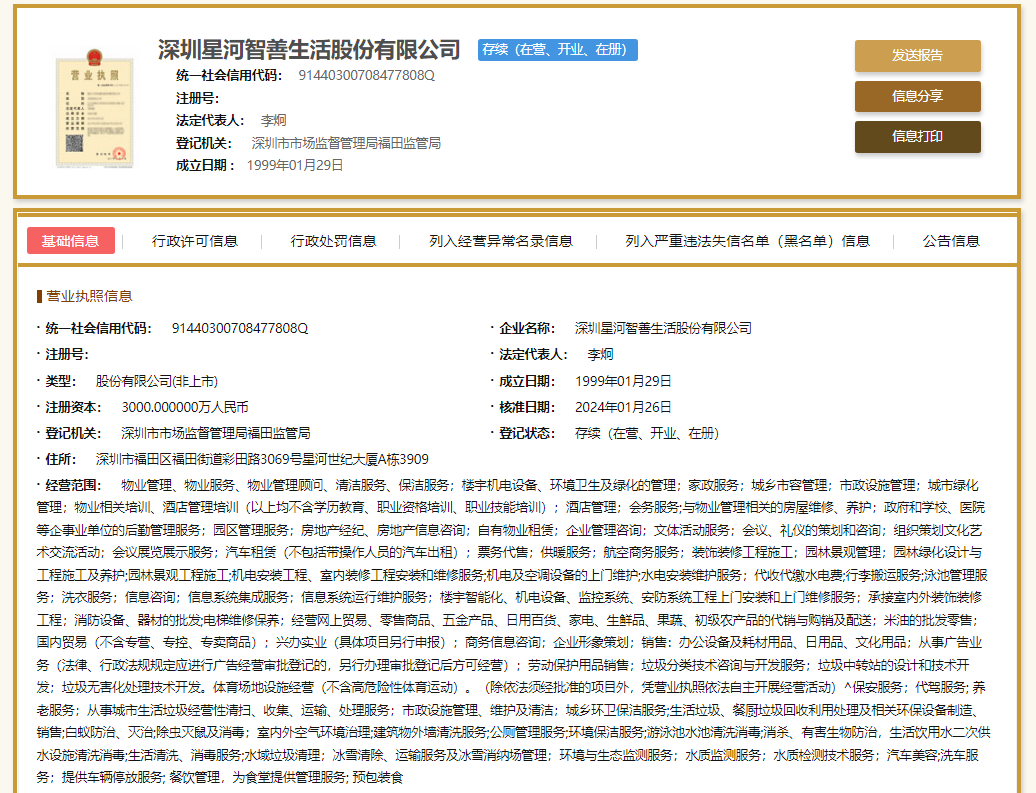Image resolution: width=1036 pixels, height=793 pixels.
Task: Click the company name heading at the top
Action: [x=309, y=50]
